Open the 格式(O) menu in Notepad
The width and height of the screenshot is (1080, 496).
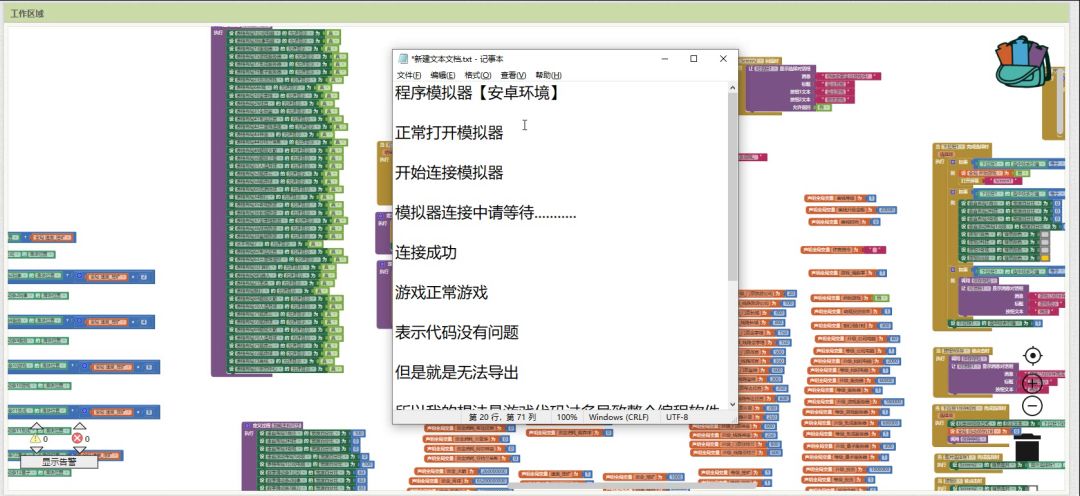click(x=477, y=75)
